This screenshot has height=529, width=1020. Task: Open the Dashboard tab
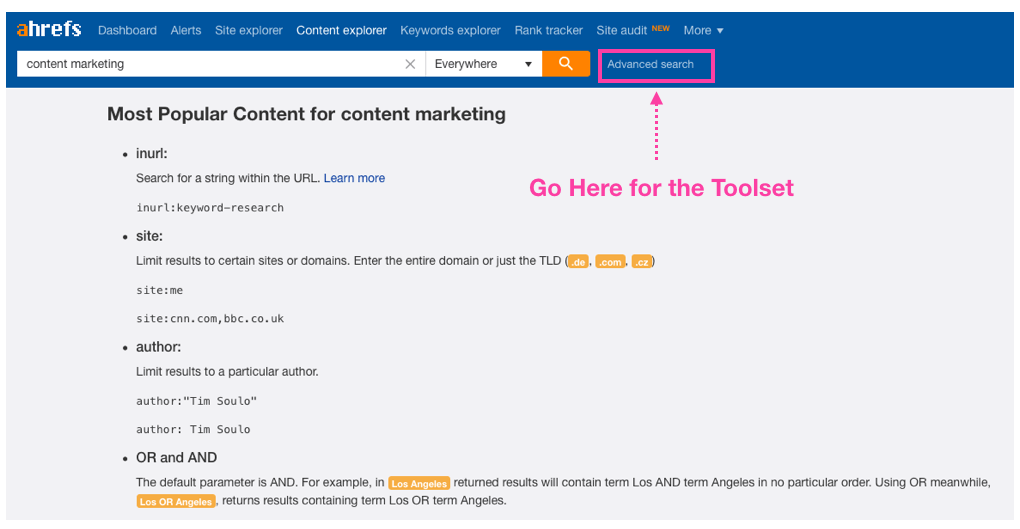click(128, 31)
